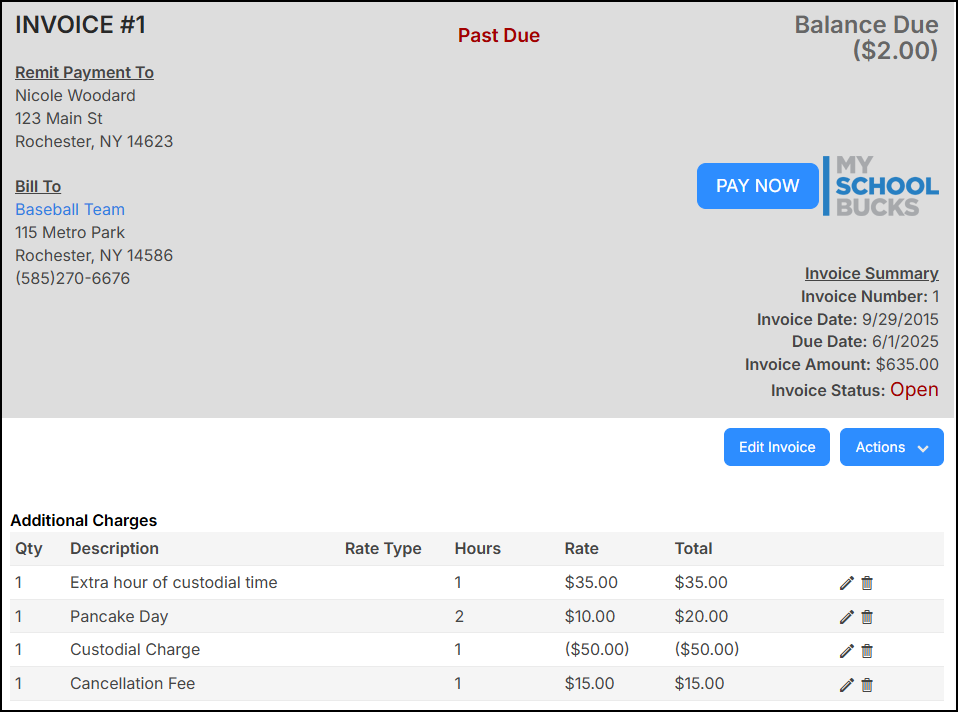Image resolution: width=958 pixels, height=712 pixels.
Task: Click the PAY NOW button
Action: [758, 186]
